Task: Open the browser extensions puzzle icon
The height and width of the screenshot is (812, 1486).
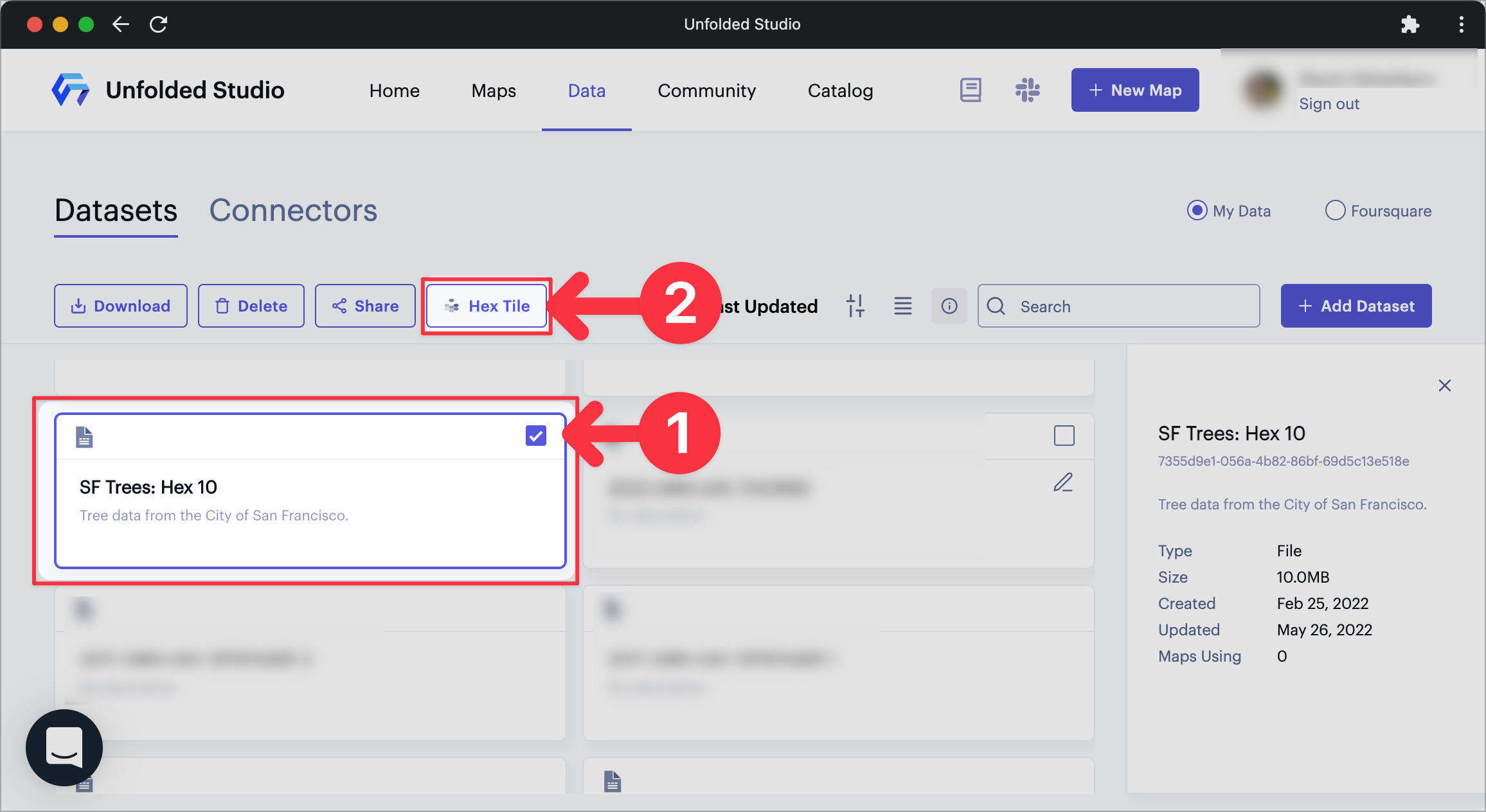Action: [x=1410, y=24]
